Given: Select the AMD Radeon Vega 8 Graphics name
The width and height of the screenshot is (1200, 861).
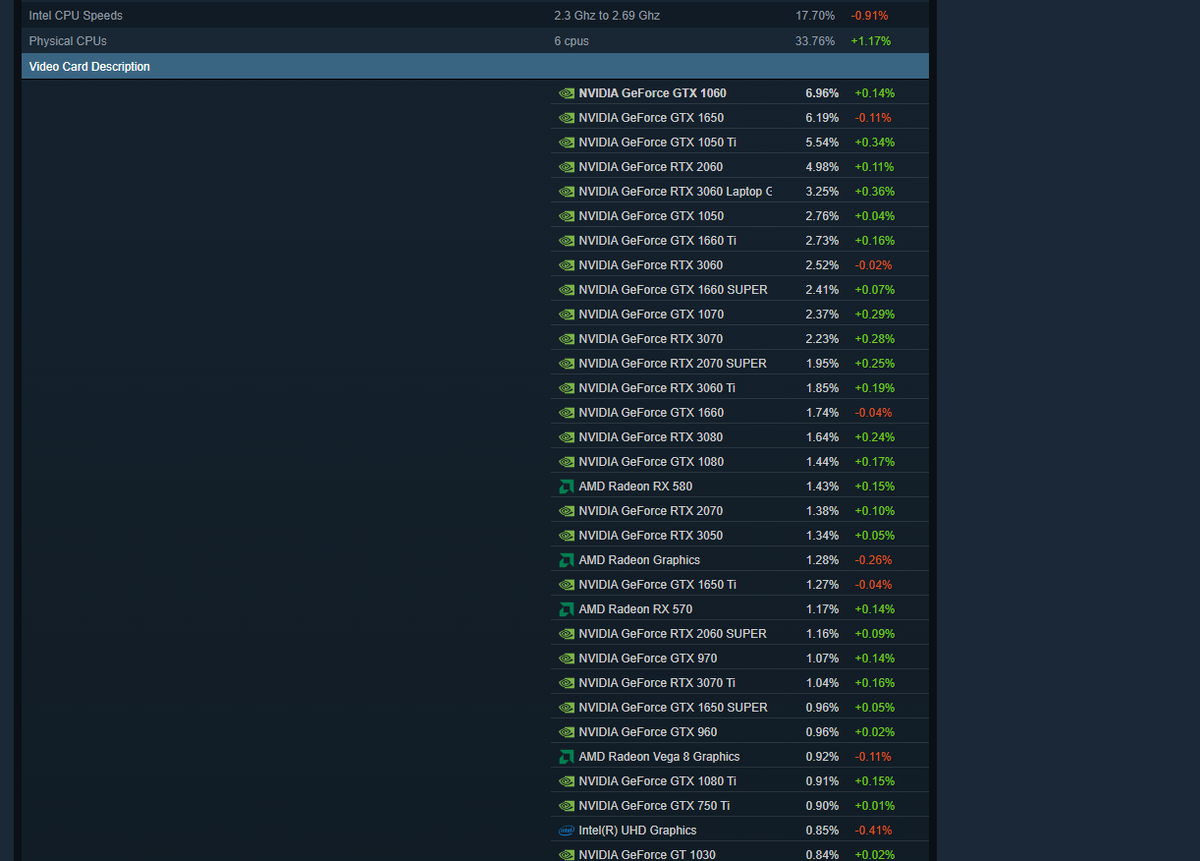Looking at the screenshot, I should coord(659,757).
